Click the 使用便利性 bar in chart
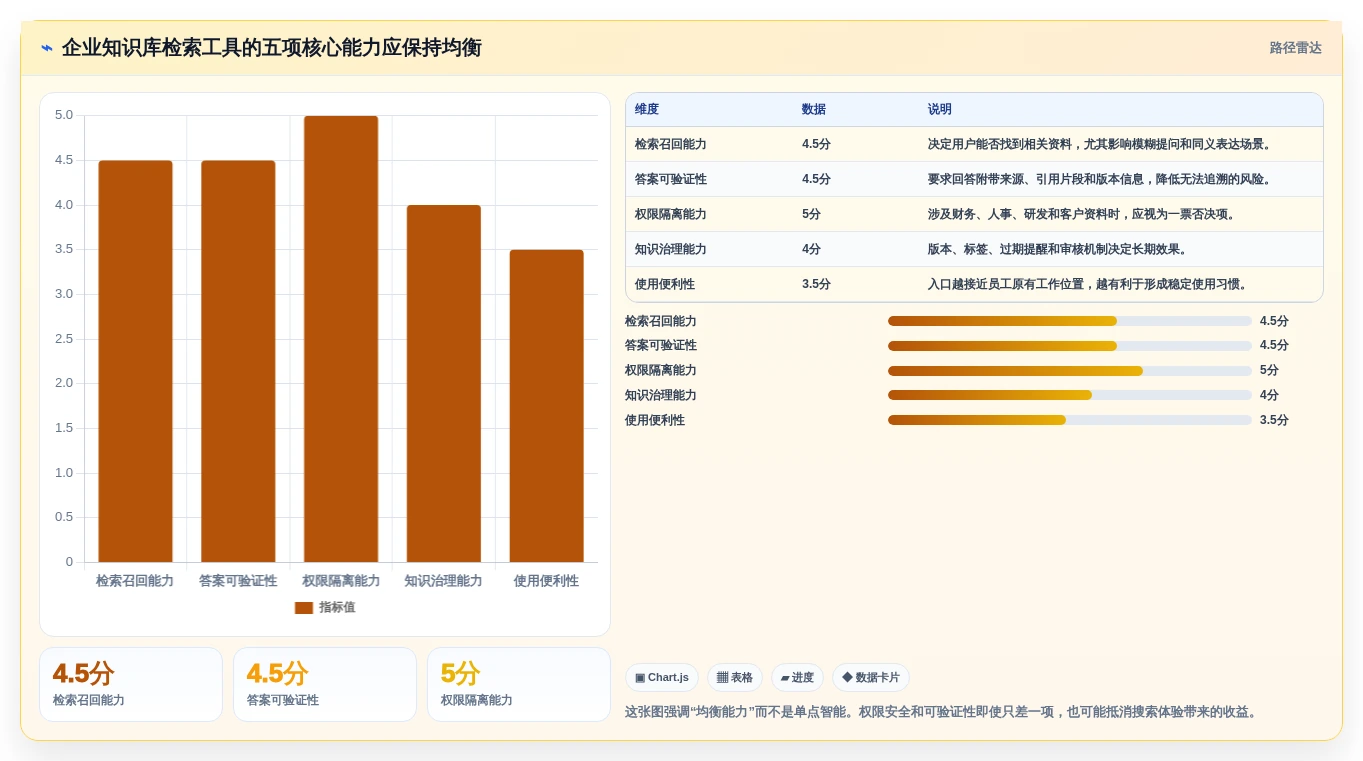This screenshot has height=761, width=1363. point(546,406)
